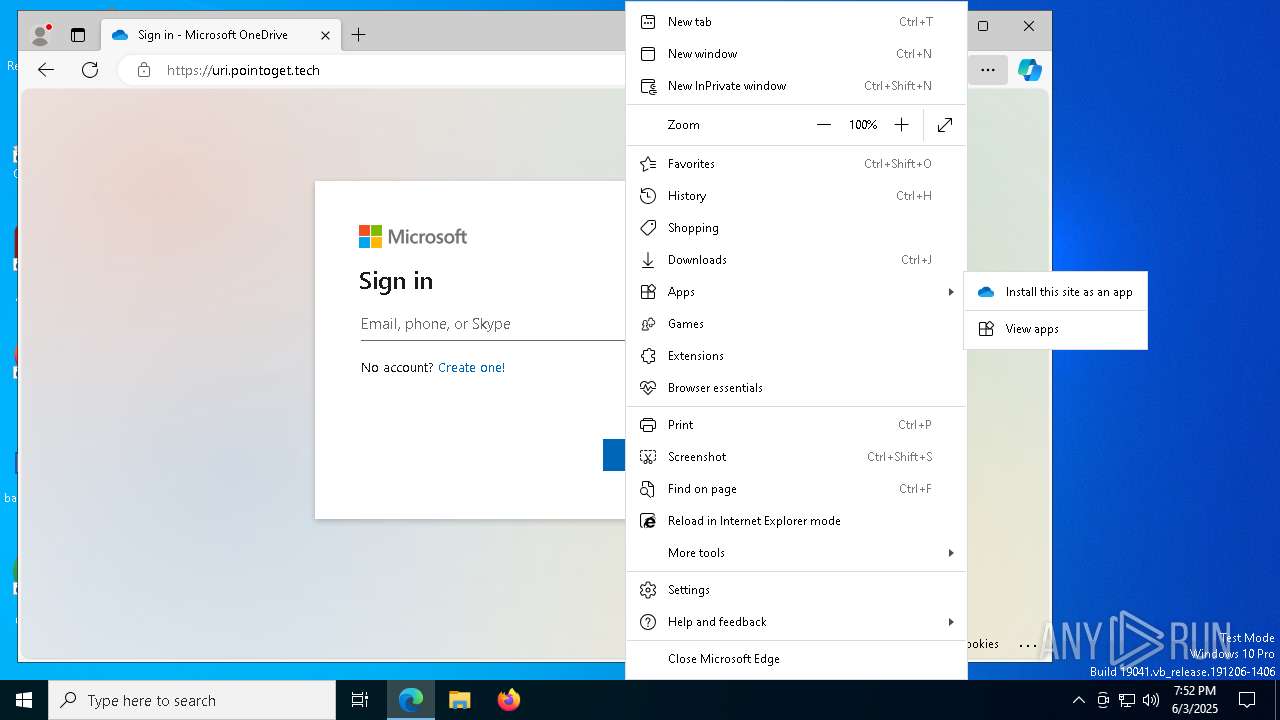Viewport: 1280px width, 720px height.
Task: Select New InPrivate window entry
Action: [796, 86]
